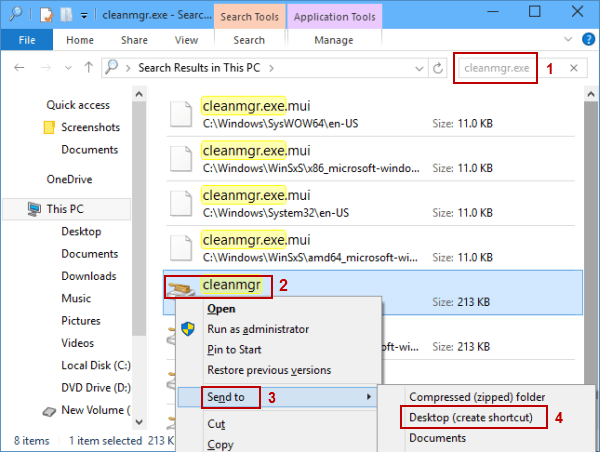Go forward with the Forward arrow

(x=46, y=68)
